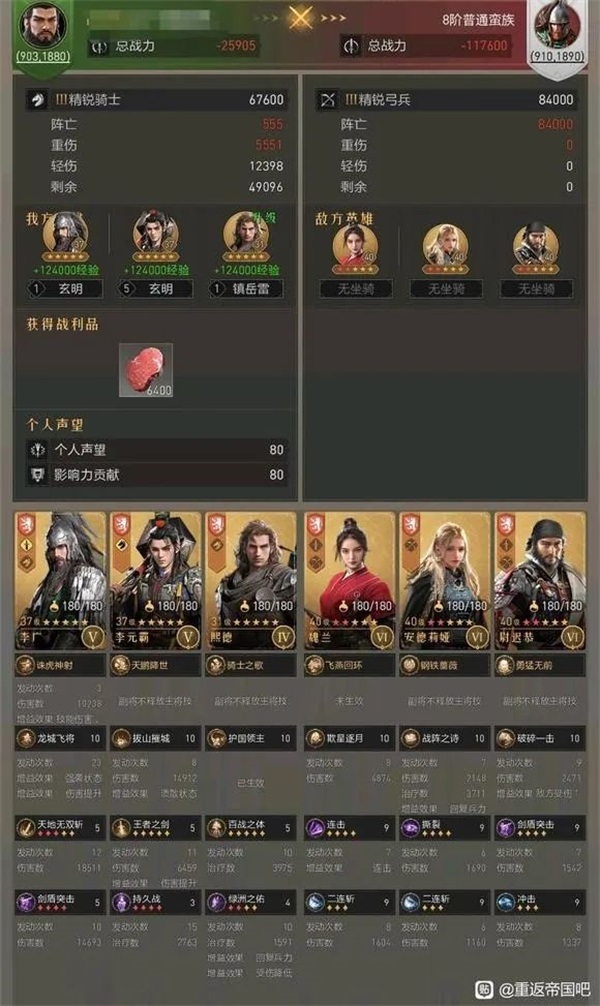Screen dimensions: 600x1006
Task: Click the 精锐弓兵 archer troop icon
Action: click(x=328, y=99)
